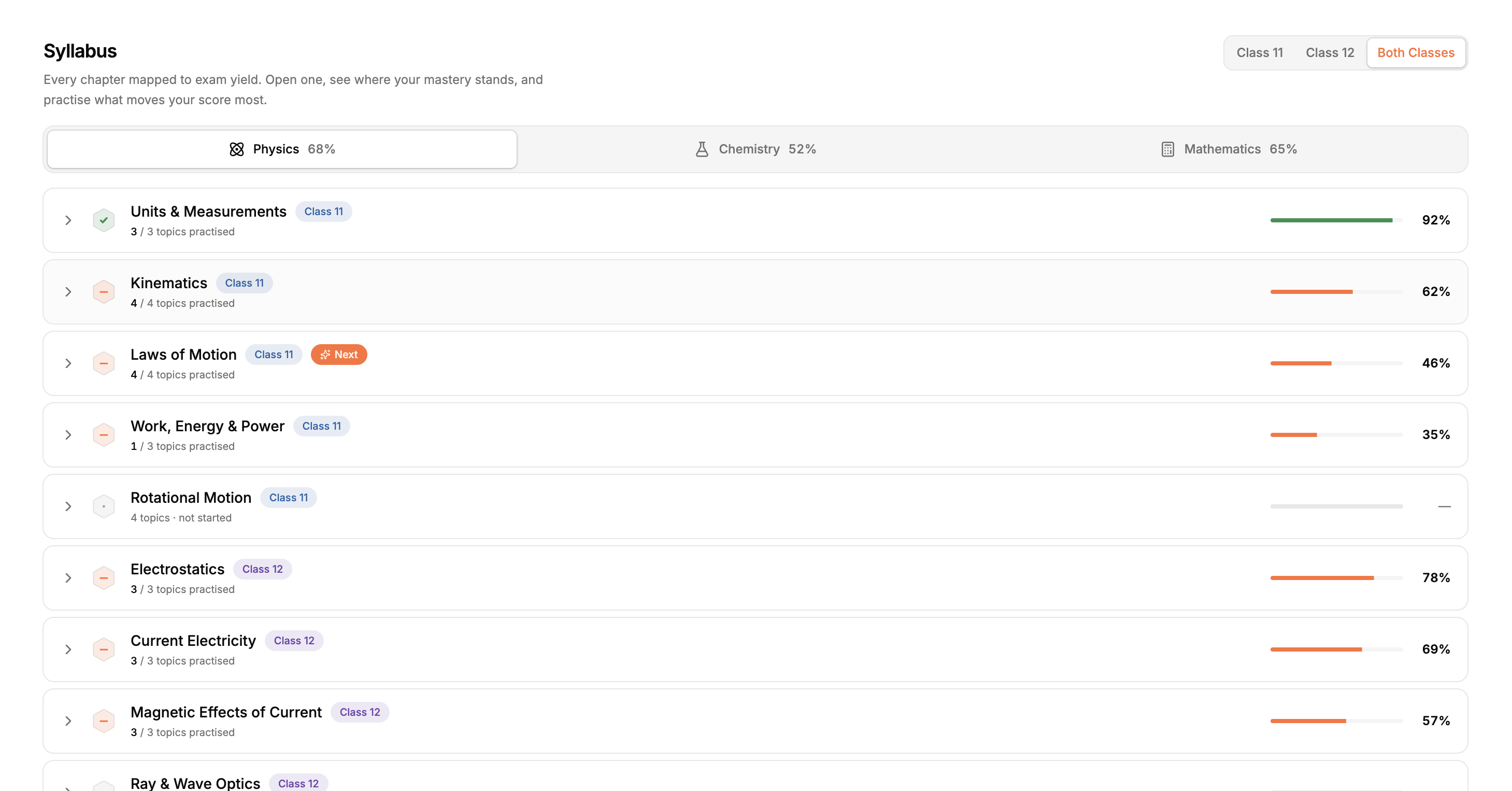Click the Next badge on Laws of Motion
The height and width of the screenshot is (791, 1512).
coord(339,355)
